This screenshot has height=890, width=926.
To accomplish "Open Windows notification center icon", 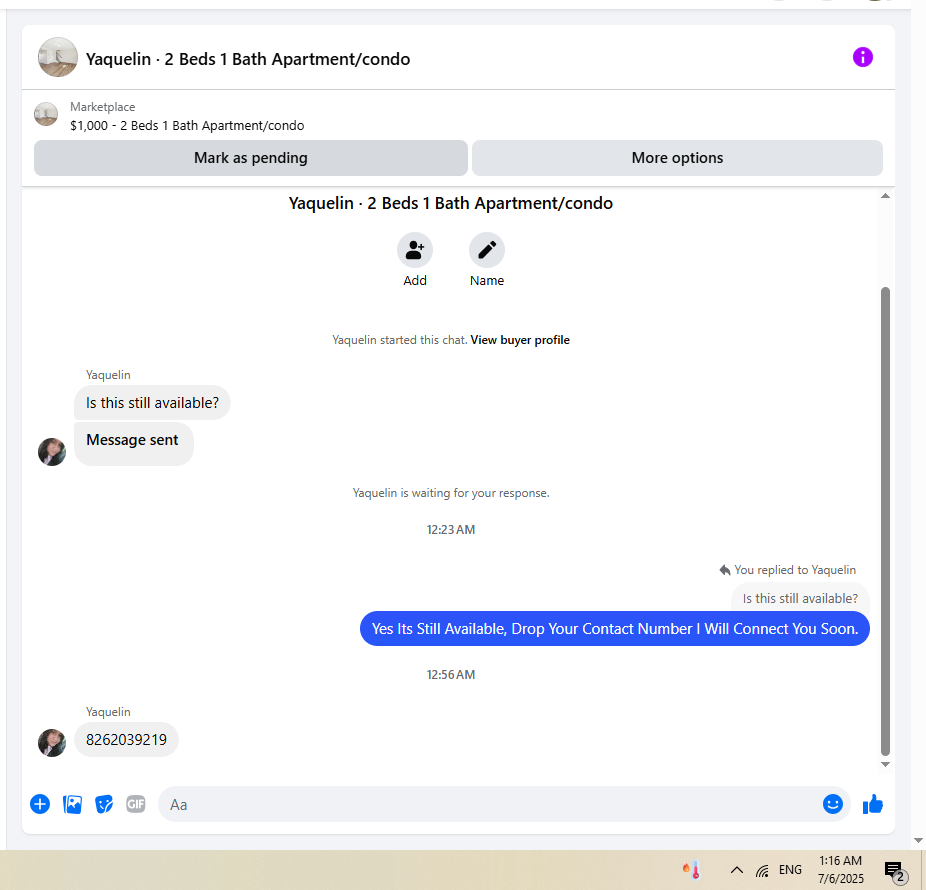I will point(894,871).
